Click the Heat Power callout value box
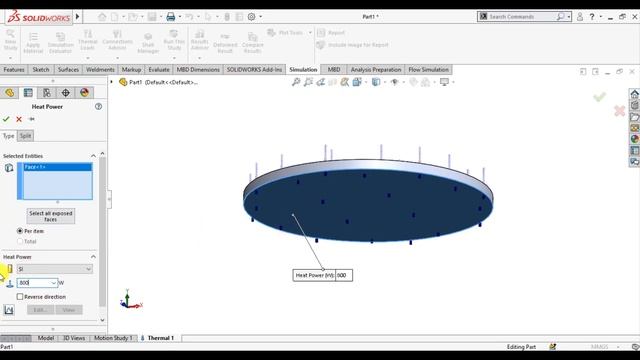 pyautogui.click(x=344, y=276)
